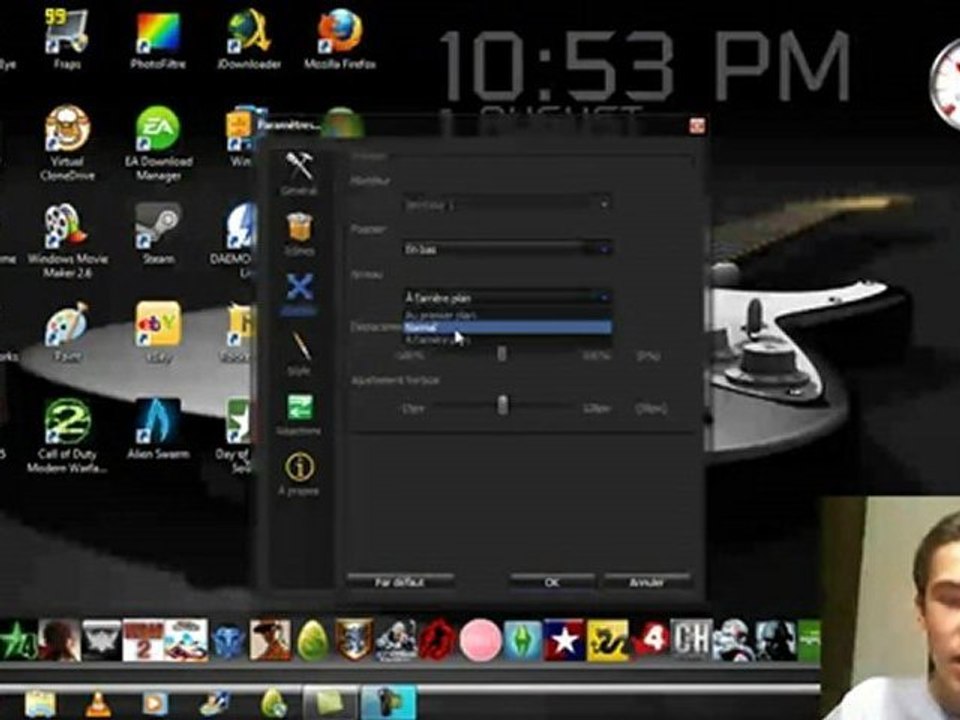960x720 pixels.
Task: Select the Steam desktop icon
Action: [x=158, y=234]
